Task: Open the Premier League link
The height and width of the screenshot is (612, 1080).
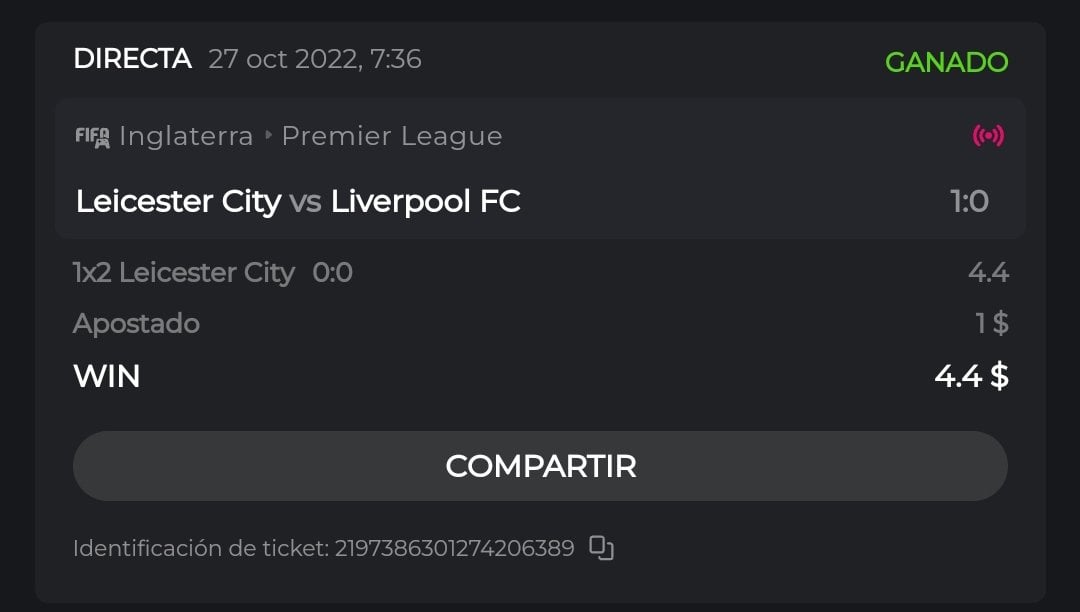Action: 391,136
